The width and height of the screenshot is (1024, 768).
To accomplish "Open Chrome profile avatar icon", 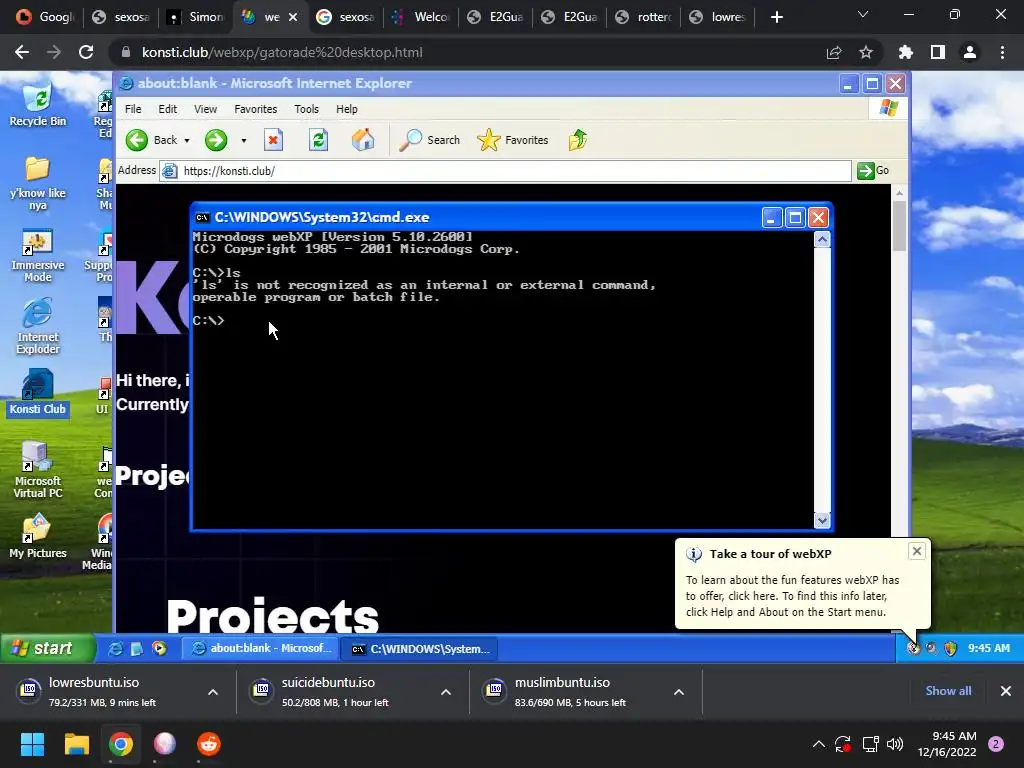I will [970, 52].
